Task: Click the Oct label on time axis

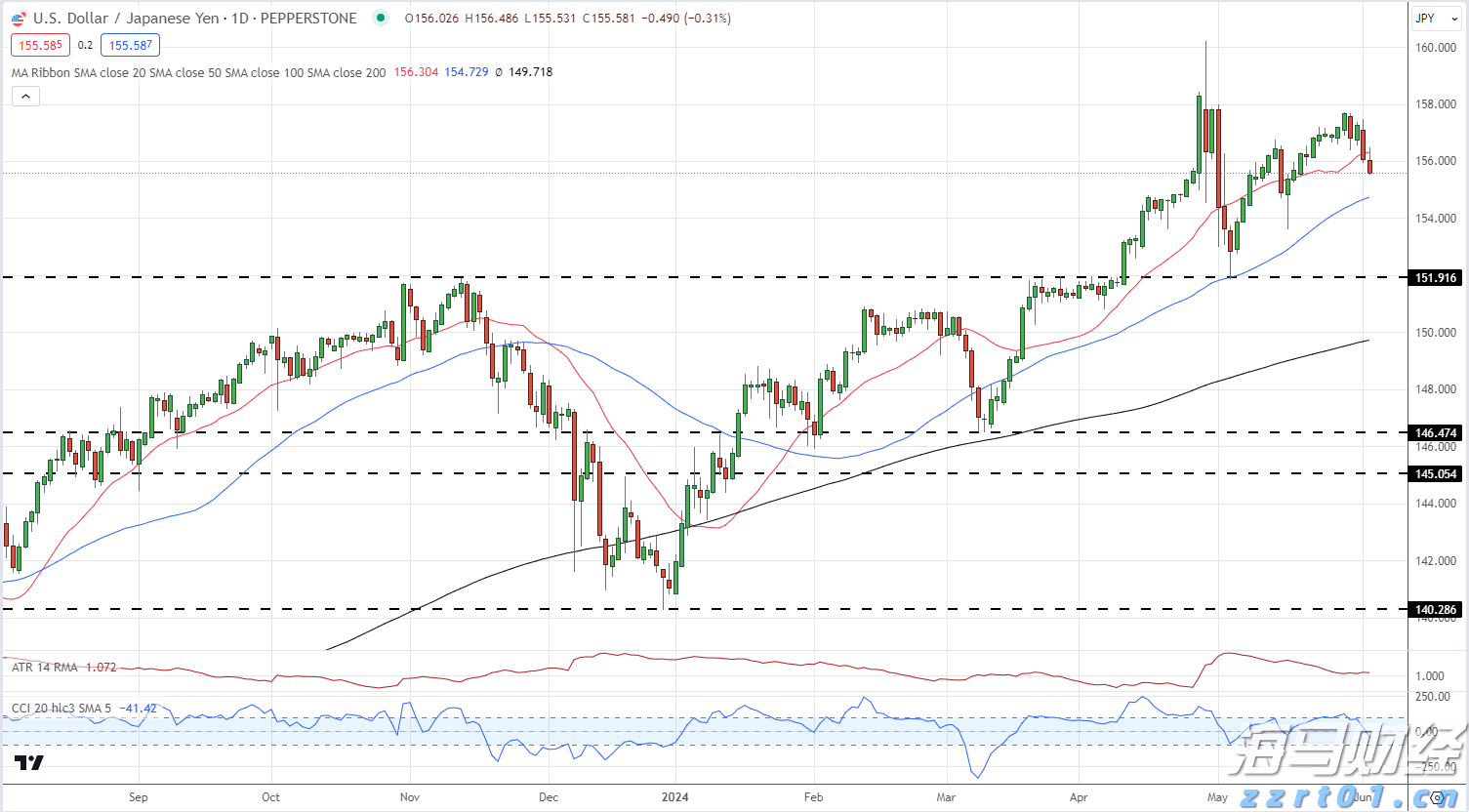Action: tap(270, 797)
